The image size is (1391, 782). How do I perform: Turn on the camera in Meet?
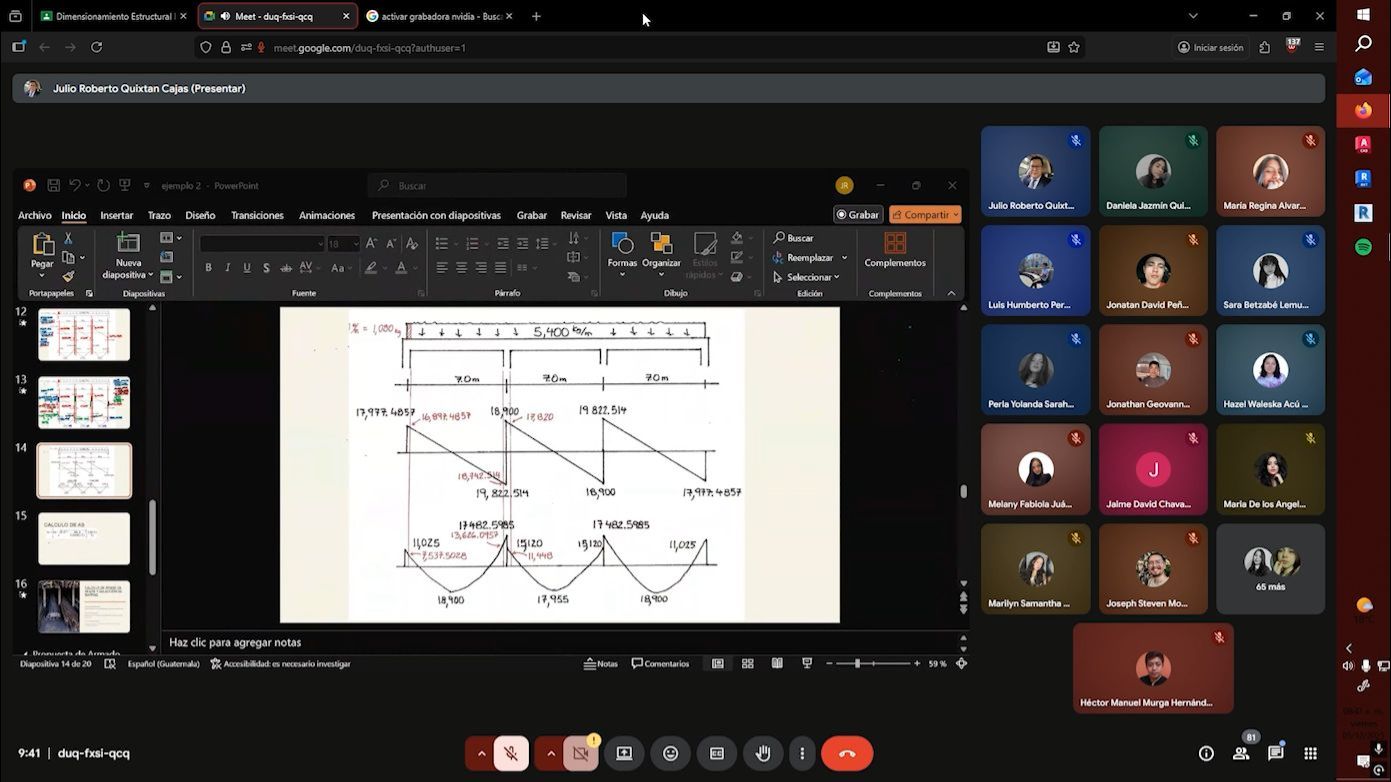(x=579, y=753)
